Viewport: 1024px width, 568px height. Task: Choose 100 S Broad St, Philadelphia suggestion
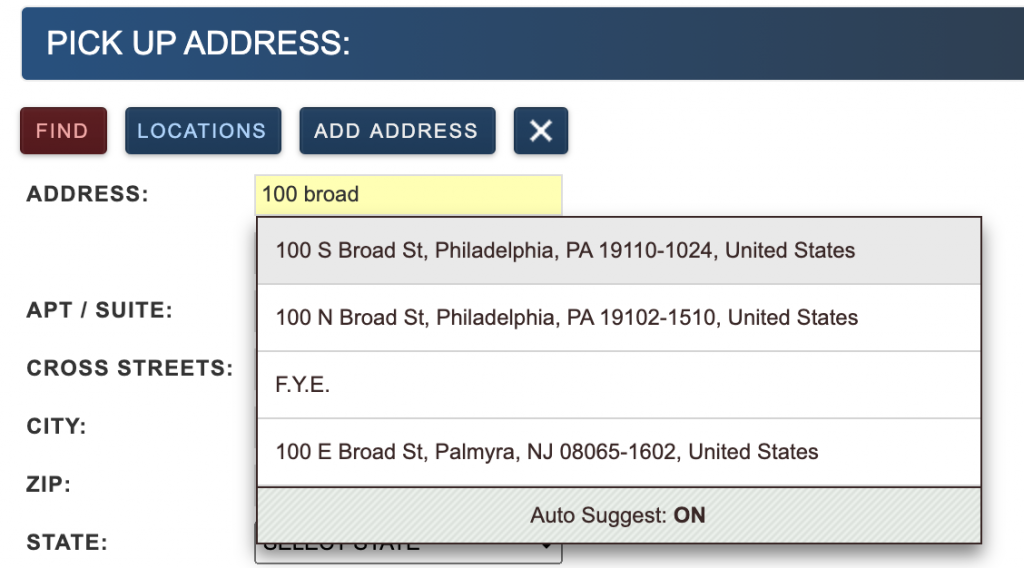click(565, 250)
